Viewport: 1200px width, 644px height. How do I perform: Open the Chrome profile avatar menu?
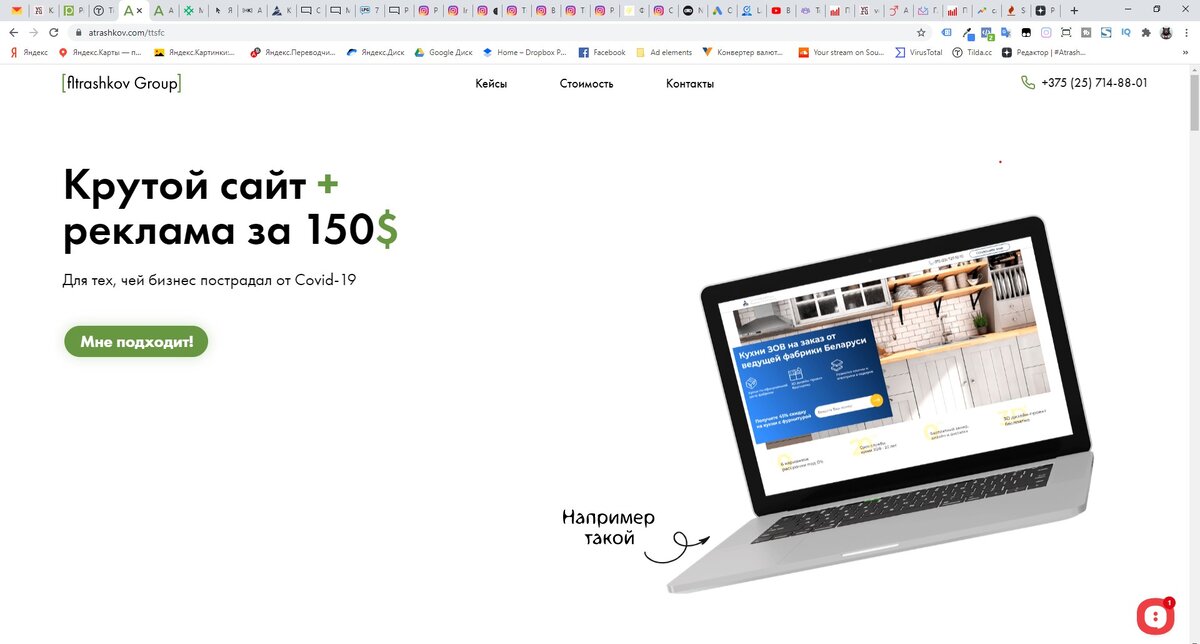tap(1166, 32)
